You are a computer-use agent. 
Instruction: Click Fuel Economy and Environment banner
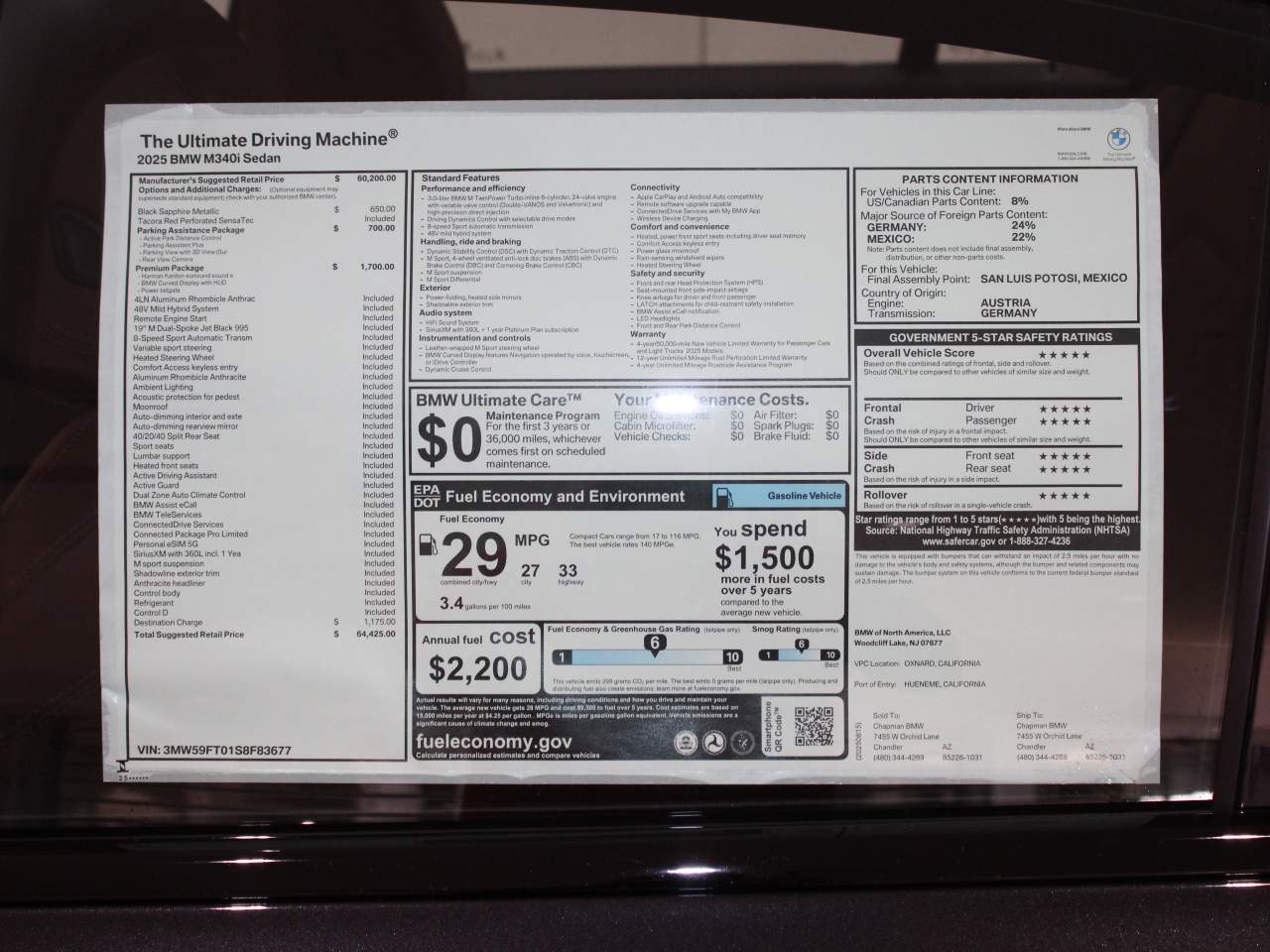coord(565,497)
